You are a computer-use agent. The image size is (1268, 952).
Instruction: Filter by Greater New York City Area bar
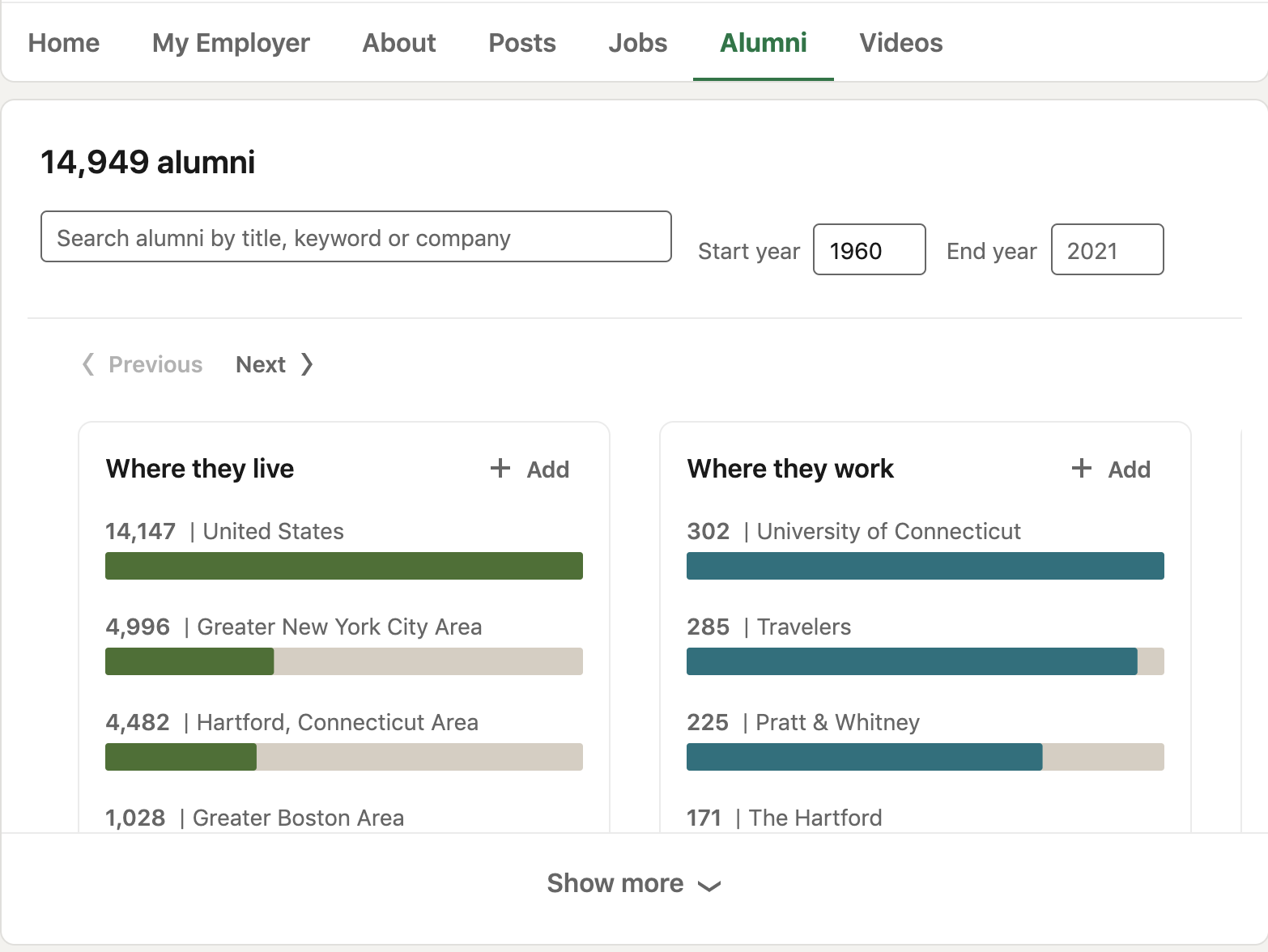344,661
